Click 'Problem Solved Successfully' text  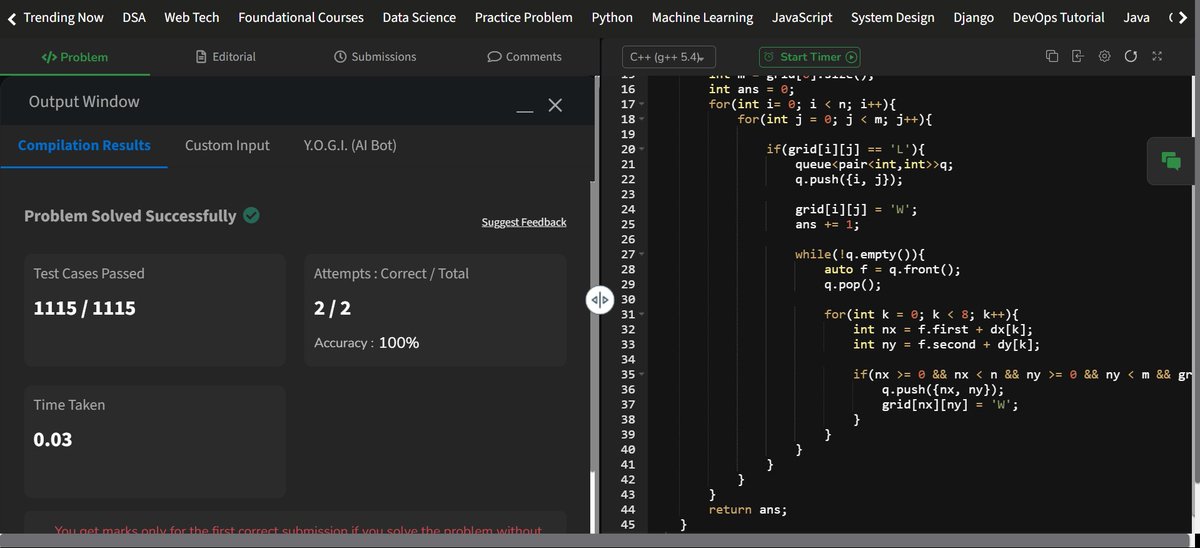130,216
